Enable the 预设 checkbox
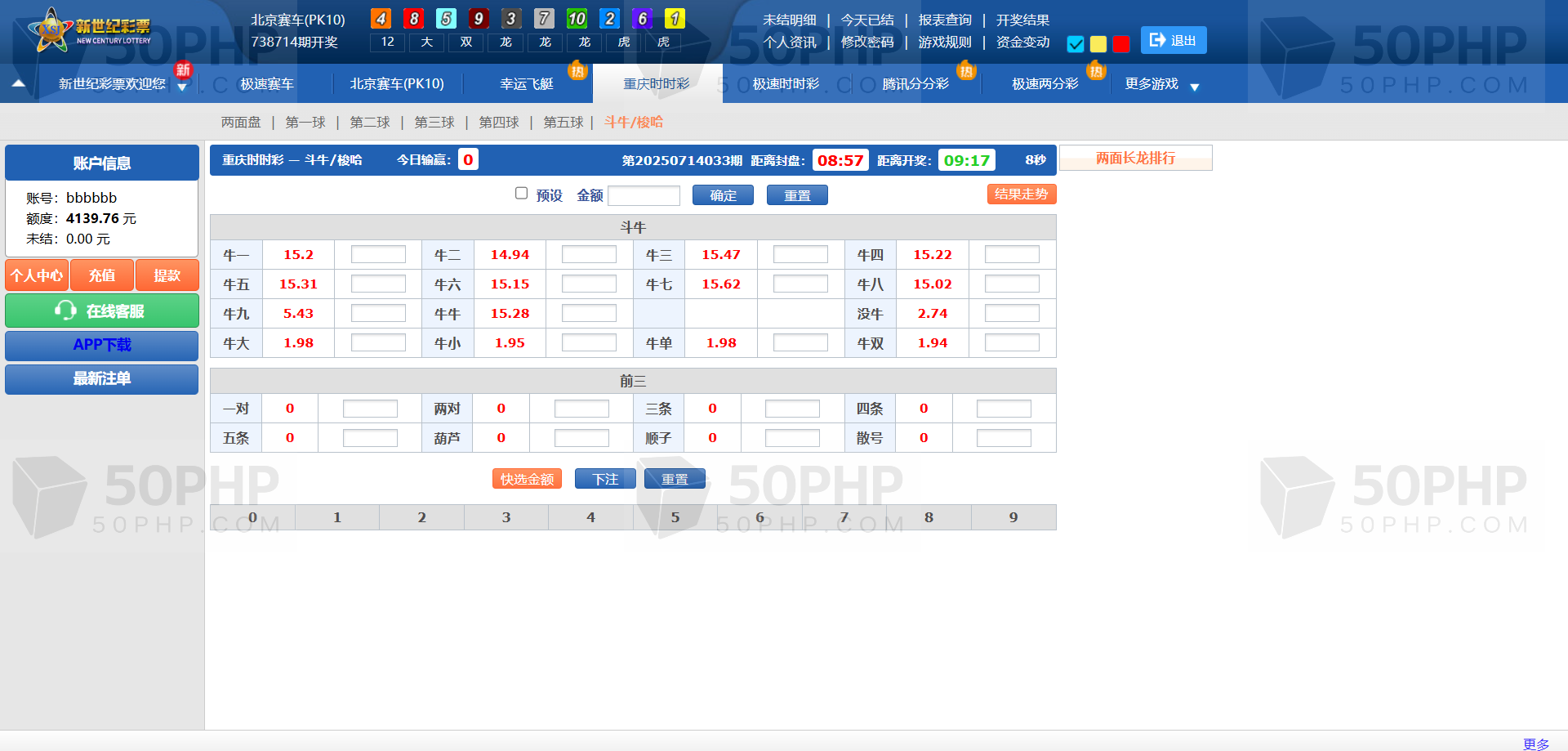The image size is (1568, 751). coord(521,194)
